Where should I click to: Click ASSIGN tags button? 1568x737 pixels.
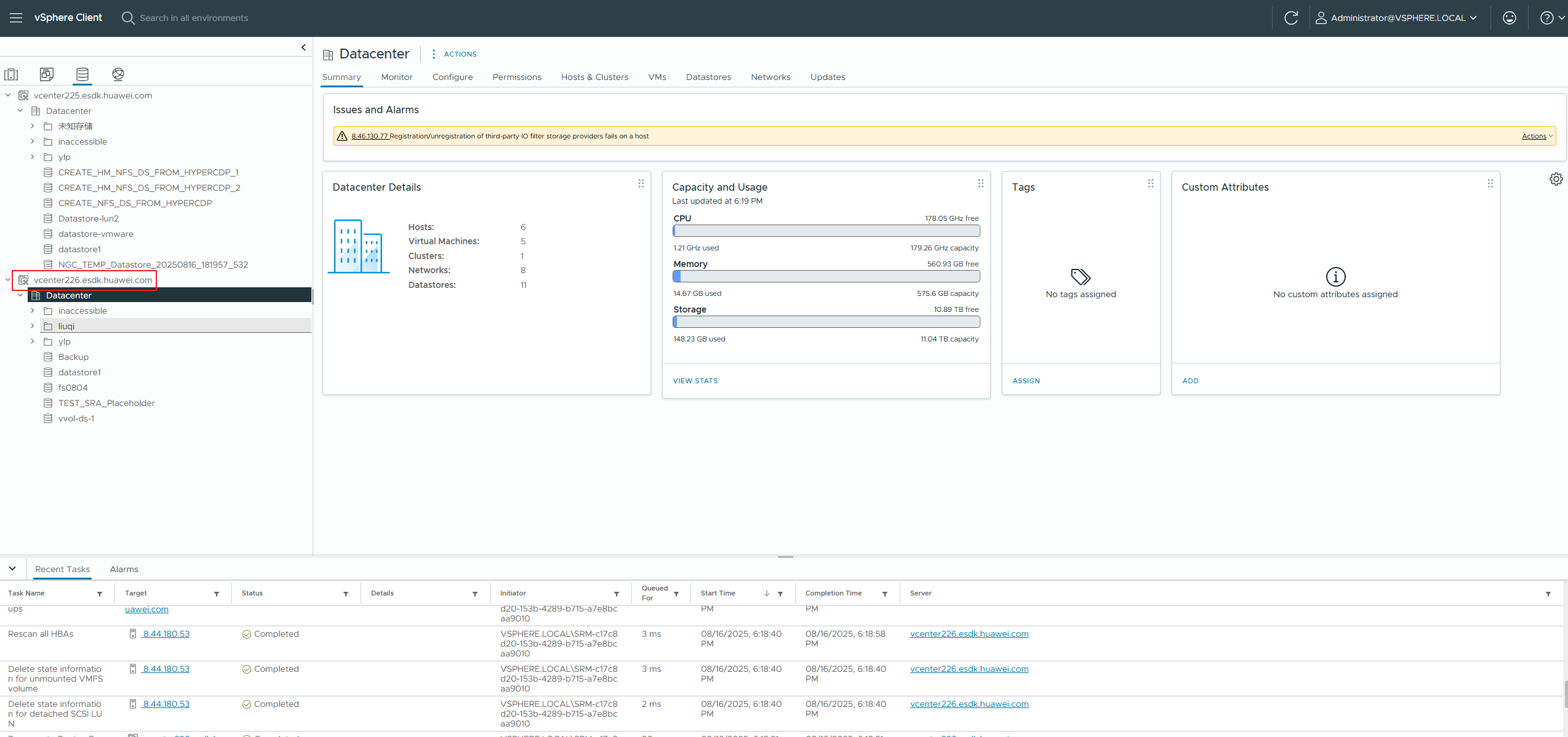point(1026,381)
